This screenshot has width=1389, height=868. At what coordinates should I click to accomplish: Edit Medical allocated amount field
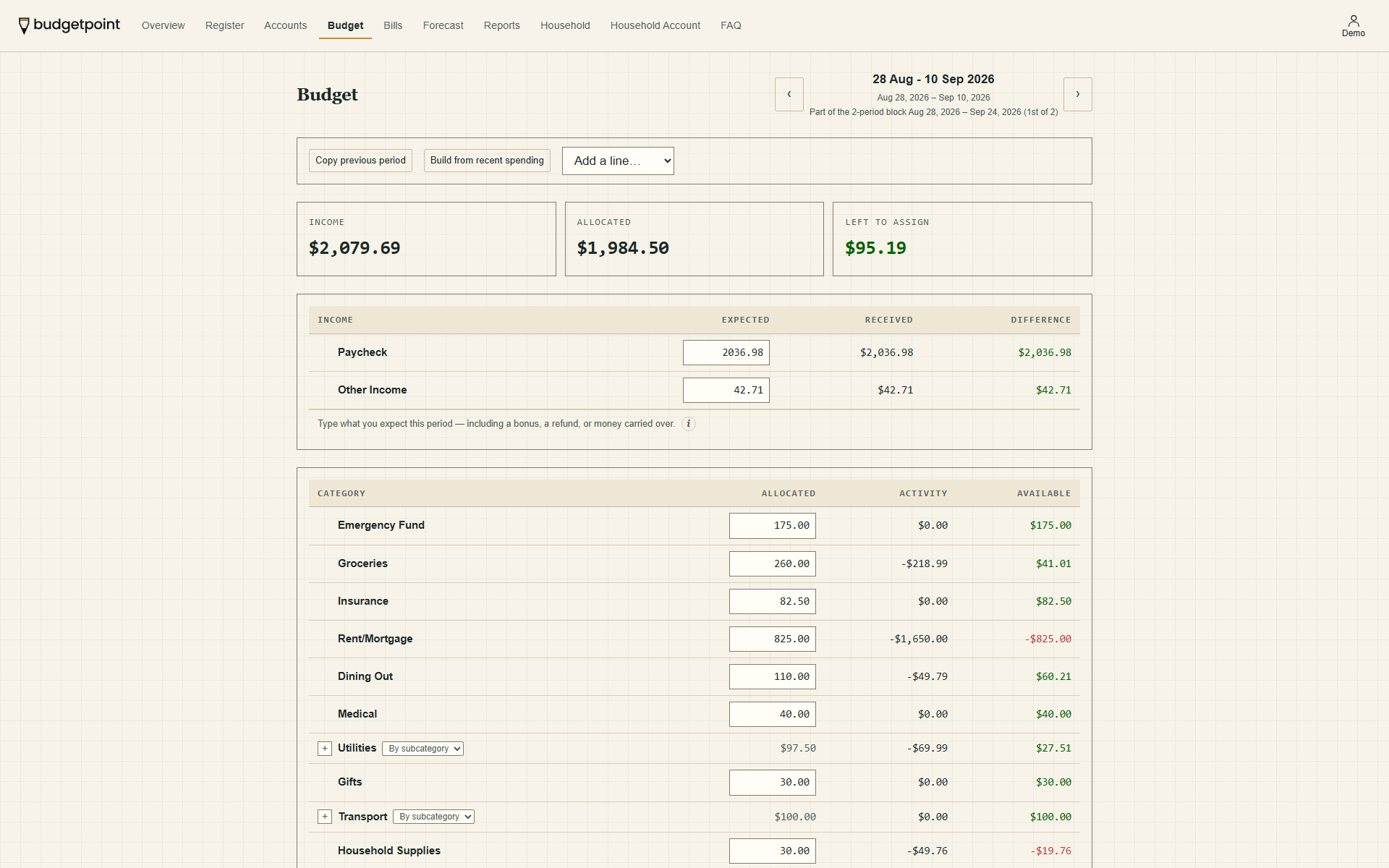coord(772,714)
